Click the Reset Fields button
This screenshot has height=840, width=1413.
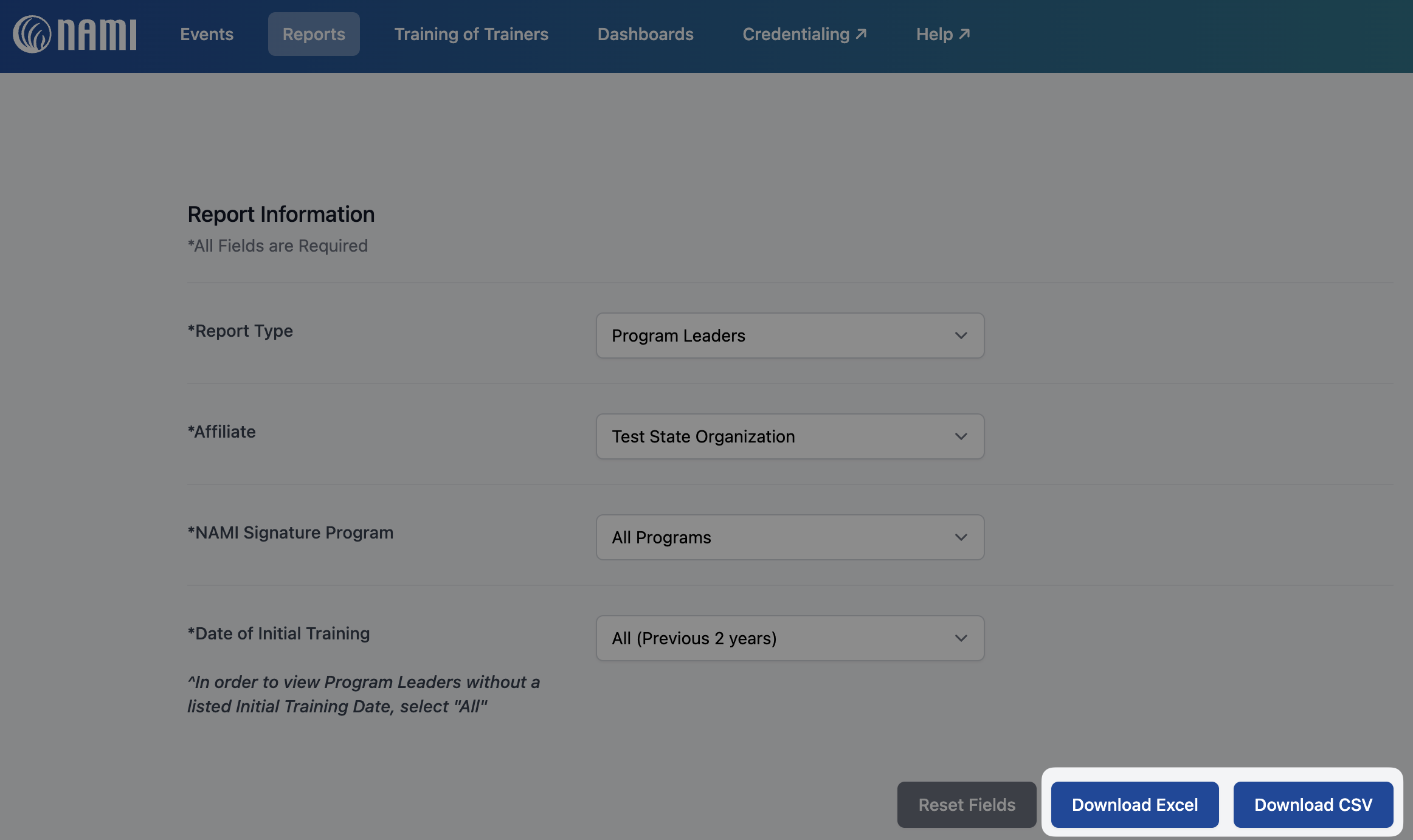(966, 805)
